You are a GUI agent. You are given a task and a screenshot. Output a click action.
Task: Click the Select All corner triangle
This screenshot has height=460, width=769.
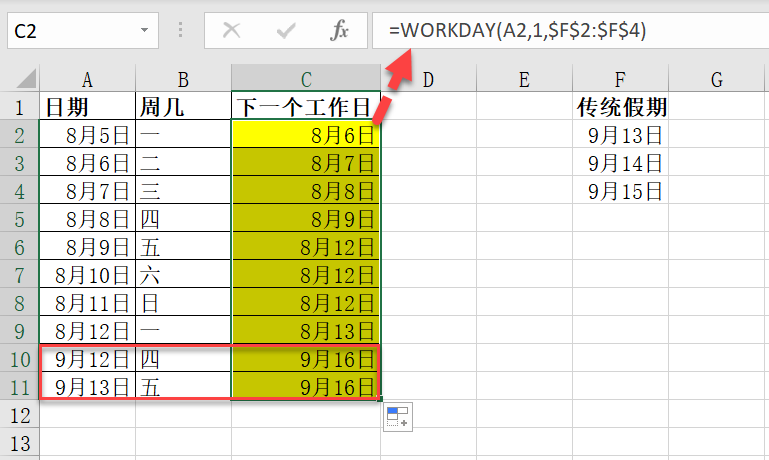pos(23,79)
